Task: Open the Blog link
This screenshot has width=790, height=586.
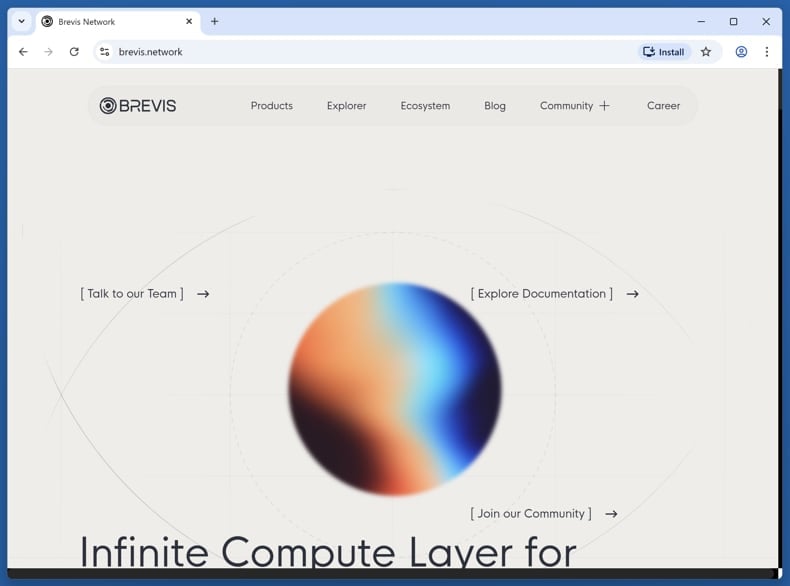Action: point(495,106)
